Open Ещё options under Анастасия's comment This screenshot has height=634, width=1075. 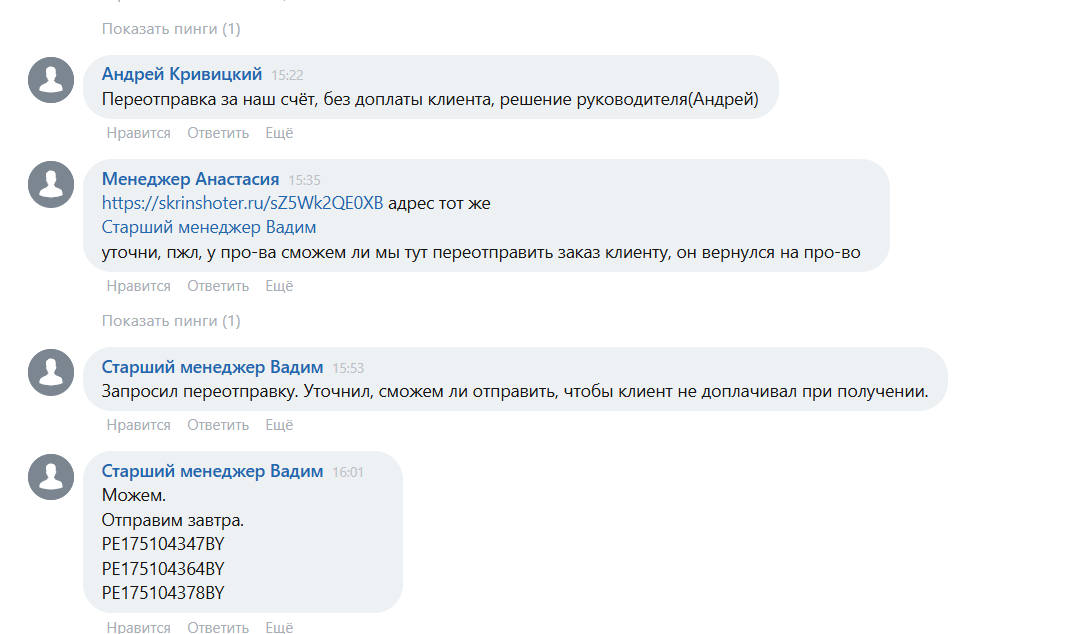pyautogui.click(x=279, y=286)
